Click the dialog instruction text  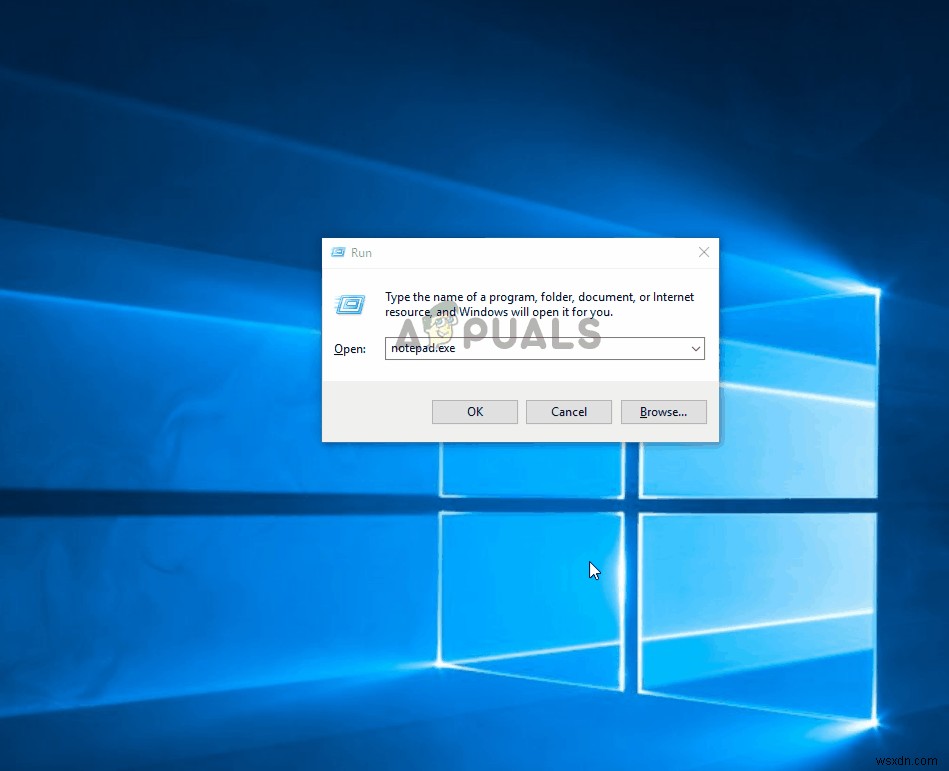540,304
